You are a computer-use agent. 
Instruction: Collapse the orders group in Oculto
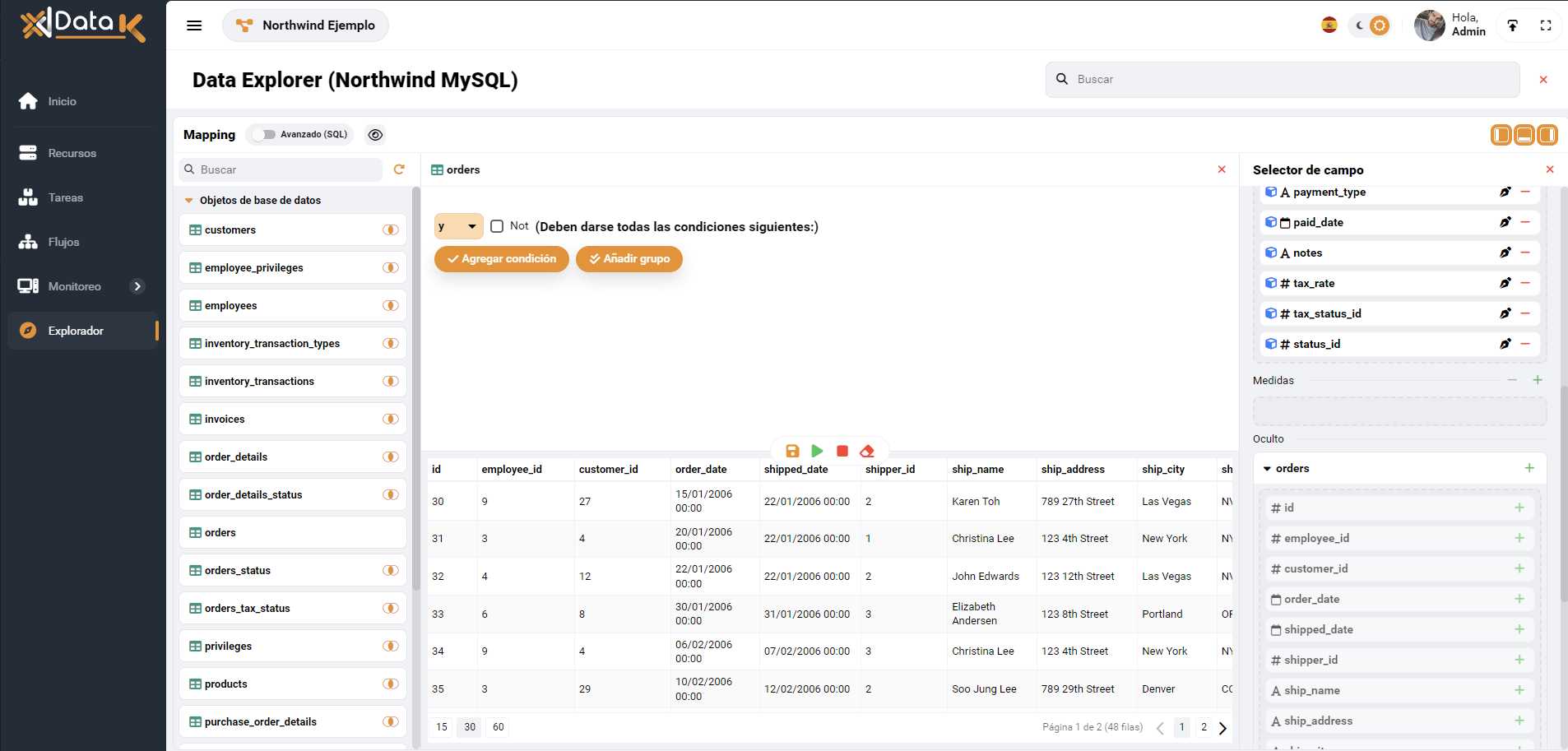(1267, 469)
